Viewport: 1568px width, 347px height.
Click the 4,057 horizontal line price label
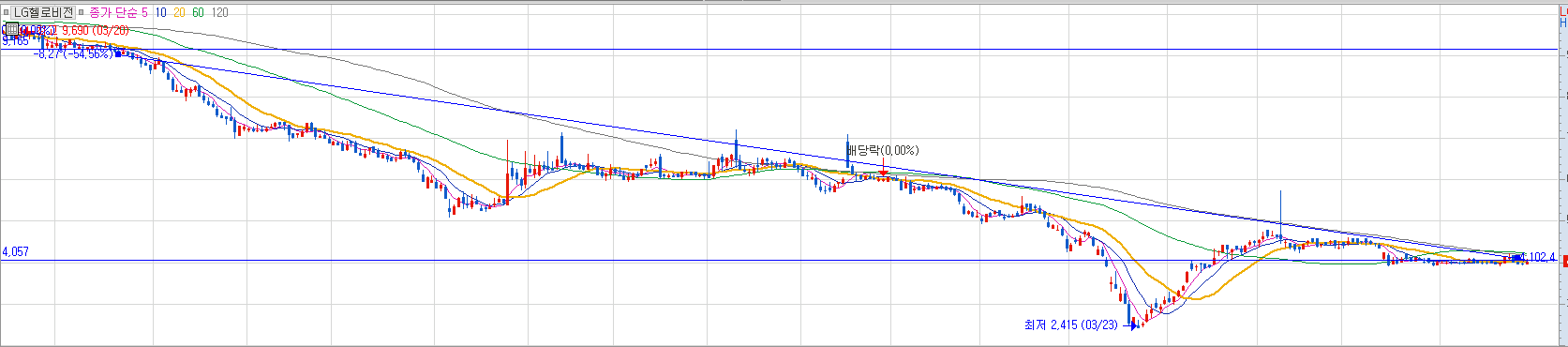coord(15,252)
